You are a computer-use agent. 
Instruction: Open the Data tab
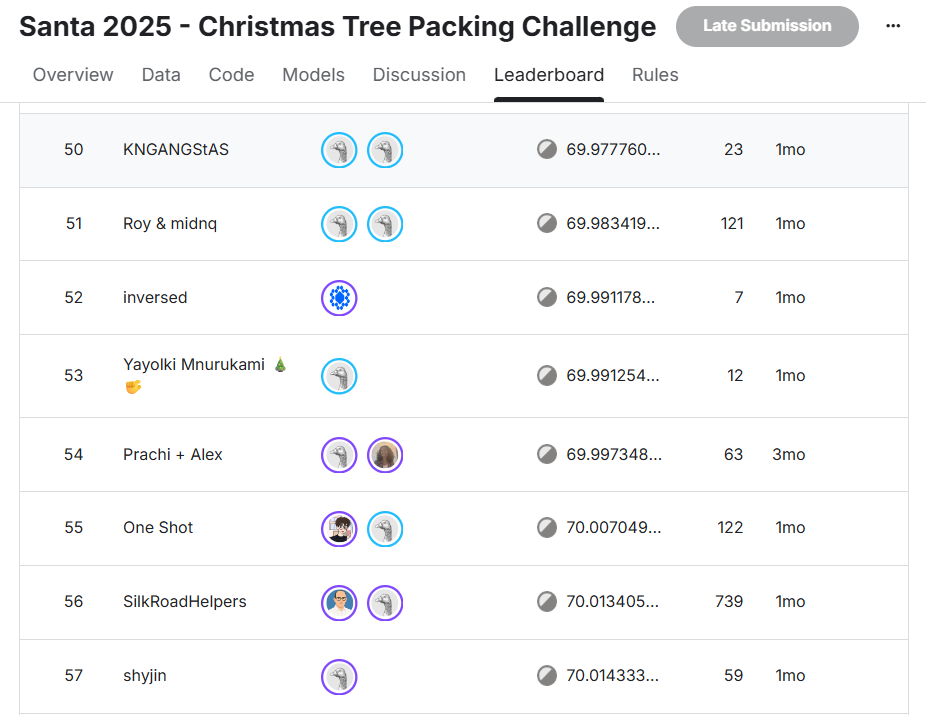point(161,74)
